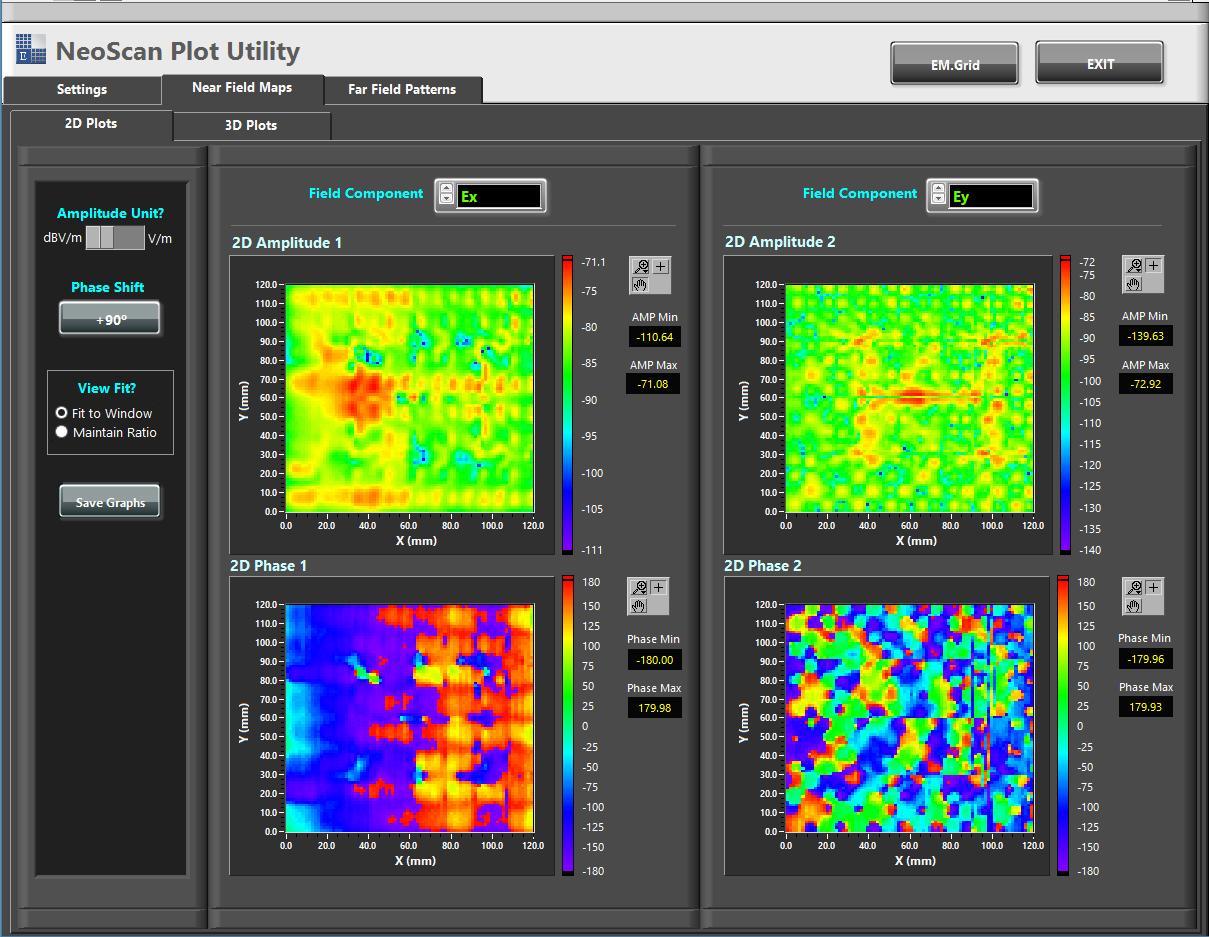Select the Fit to Window radio option
This screenshot has width=1209, height=937.
62,413
